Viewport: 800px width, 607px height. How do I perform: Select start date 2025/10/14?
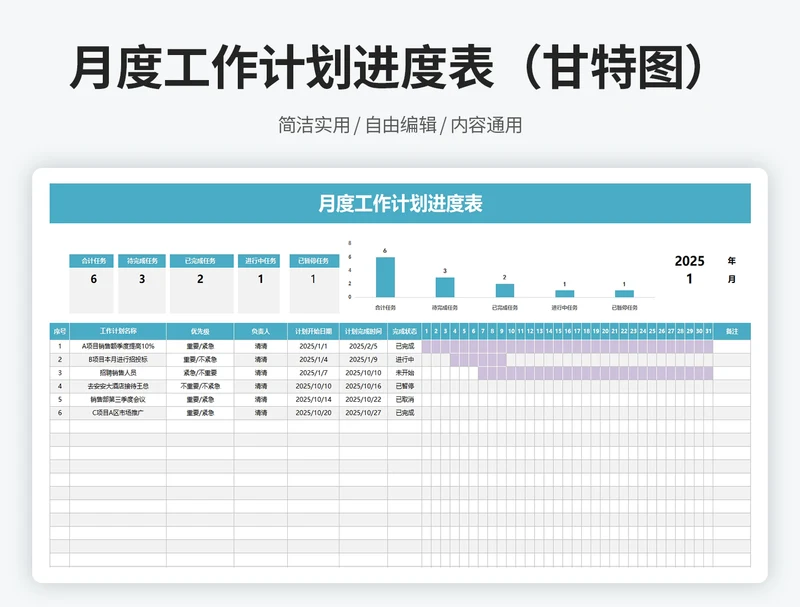coord(313,399)
